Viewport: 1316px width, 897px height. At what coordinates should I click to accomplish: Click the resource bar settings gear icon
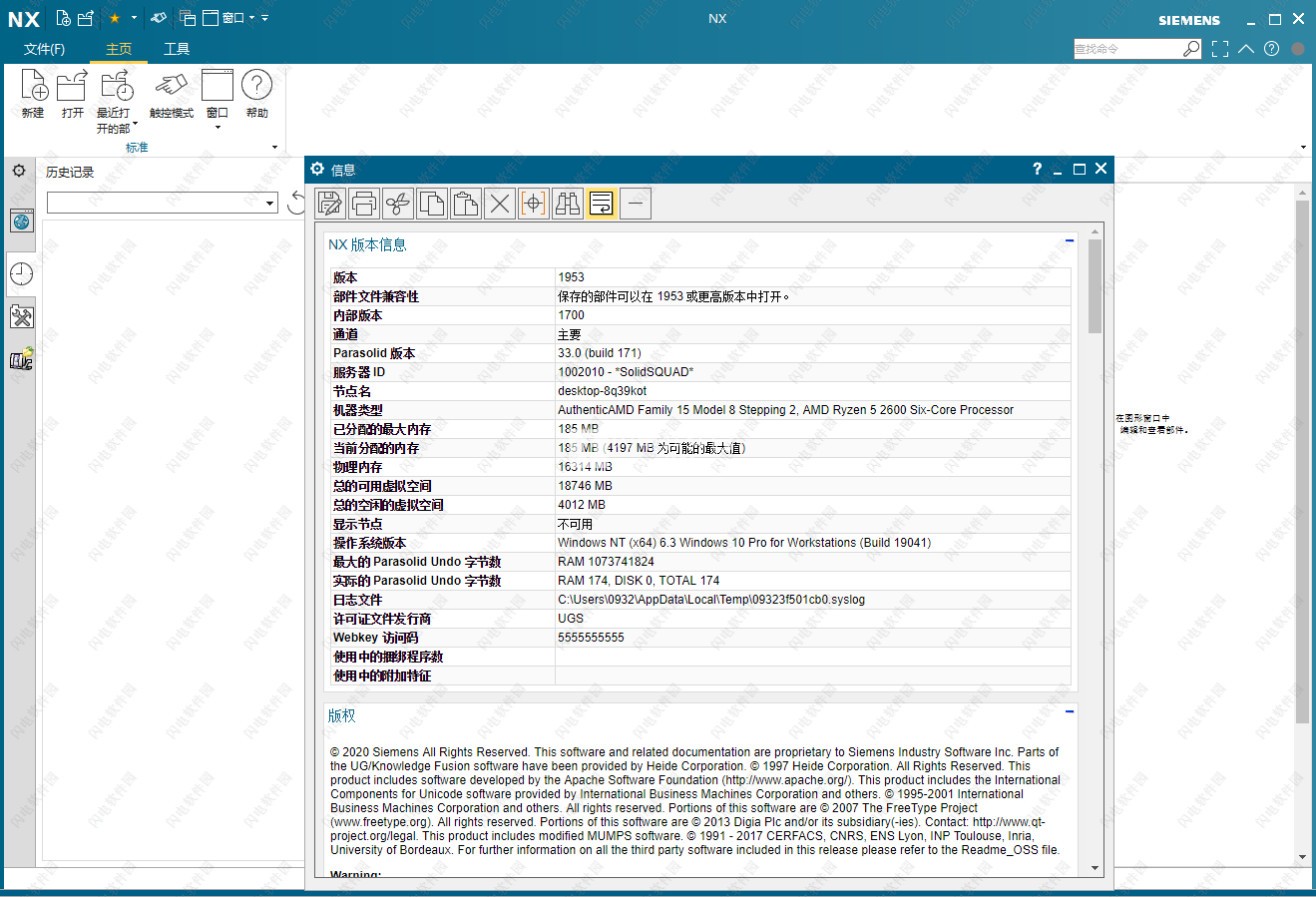point(19,171)
